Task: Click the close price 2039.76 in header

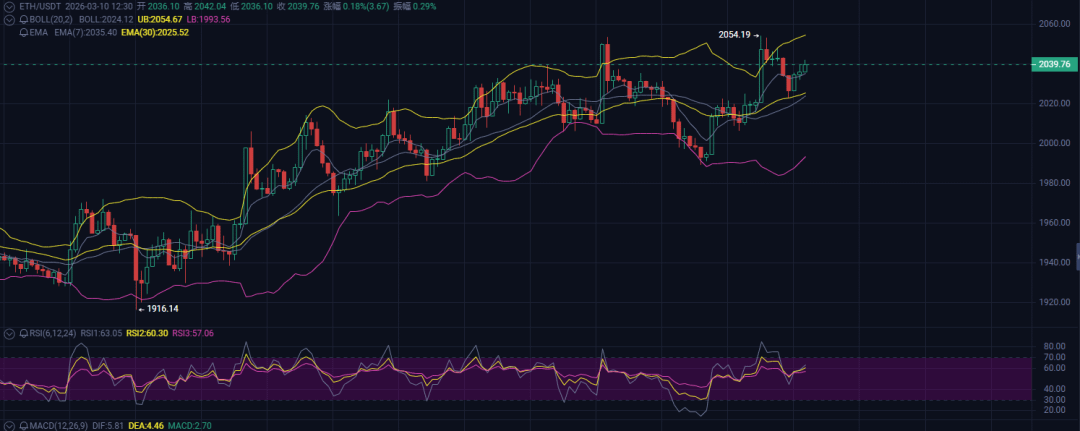Action: pos(305,6)
